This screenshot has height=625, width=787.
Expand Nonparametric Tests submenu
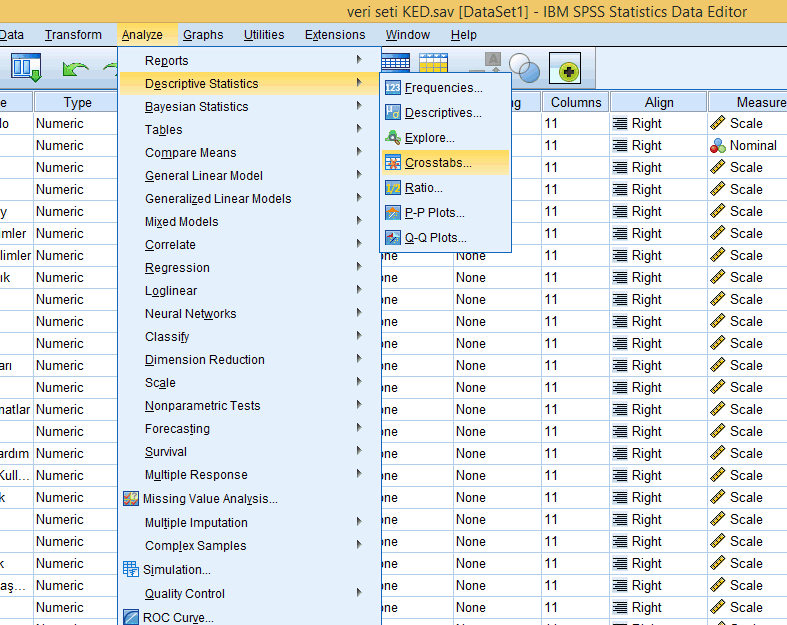(x=202, y=406)
